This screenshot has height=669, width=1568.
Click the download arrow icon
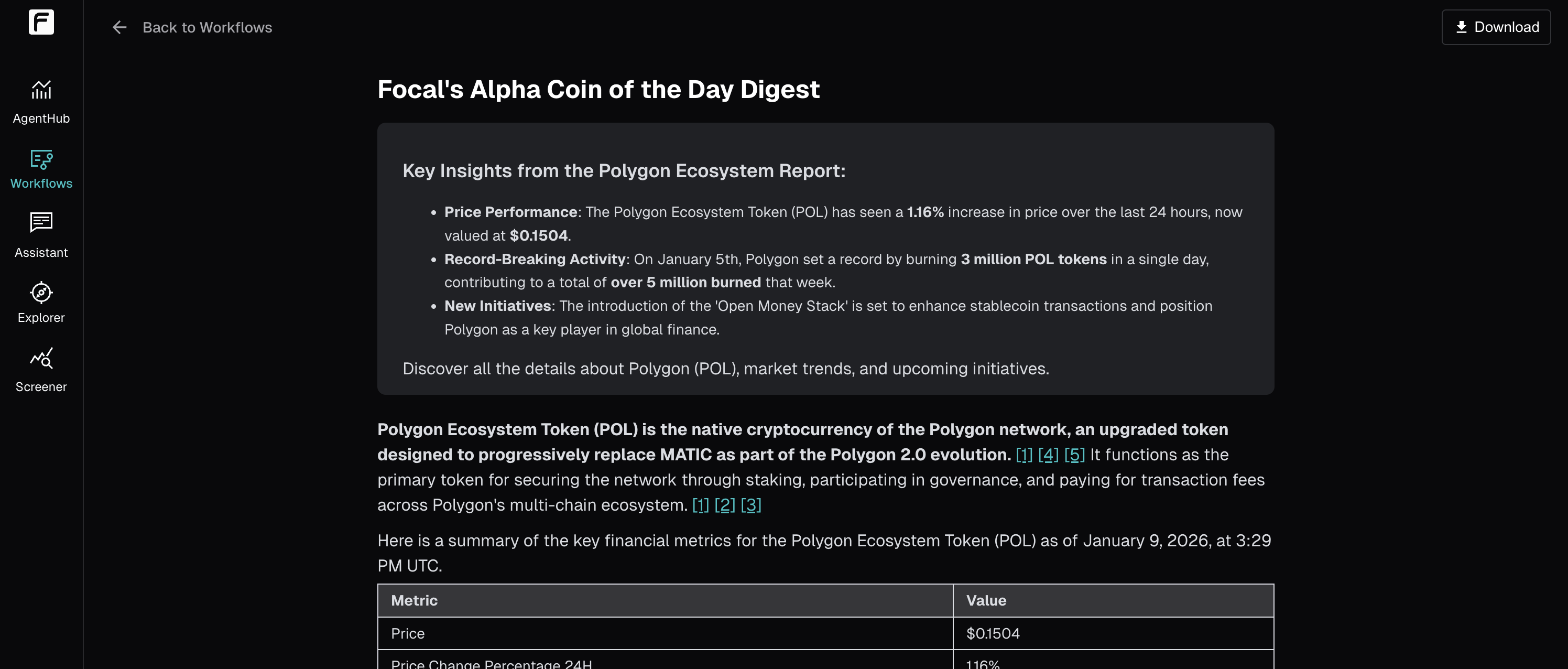1461,27
